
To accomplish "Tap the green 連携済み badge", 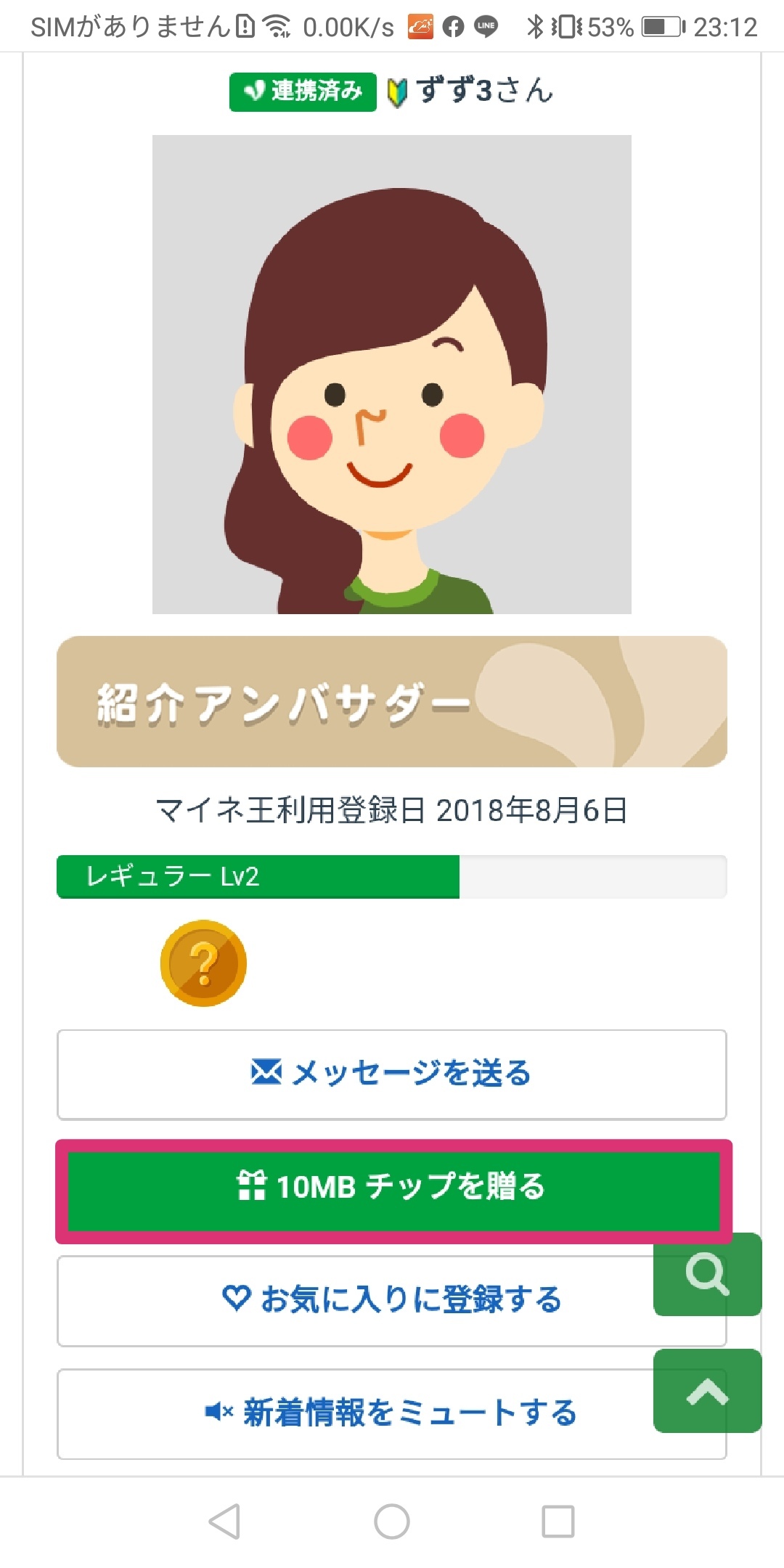I will [x=303, y=91].
